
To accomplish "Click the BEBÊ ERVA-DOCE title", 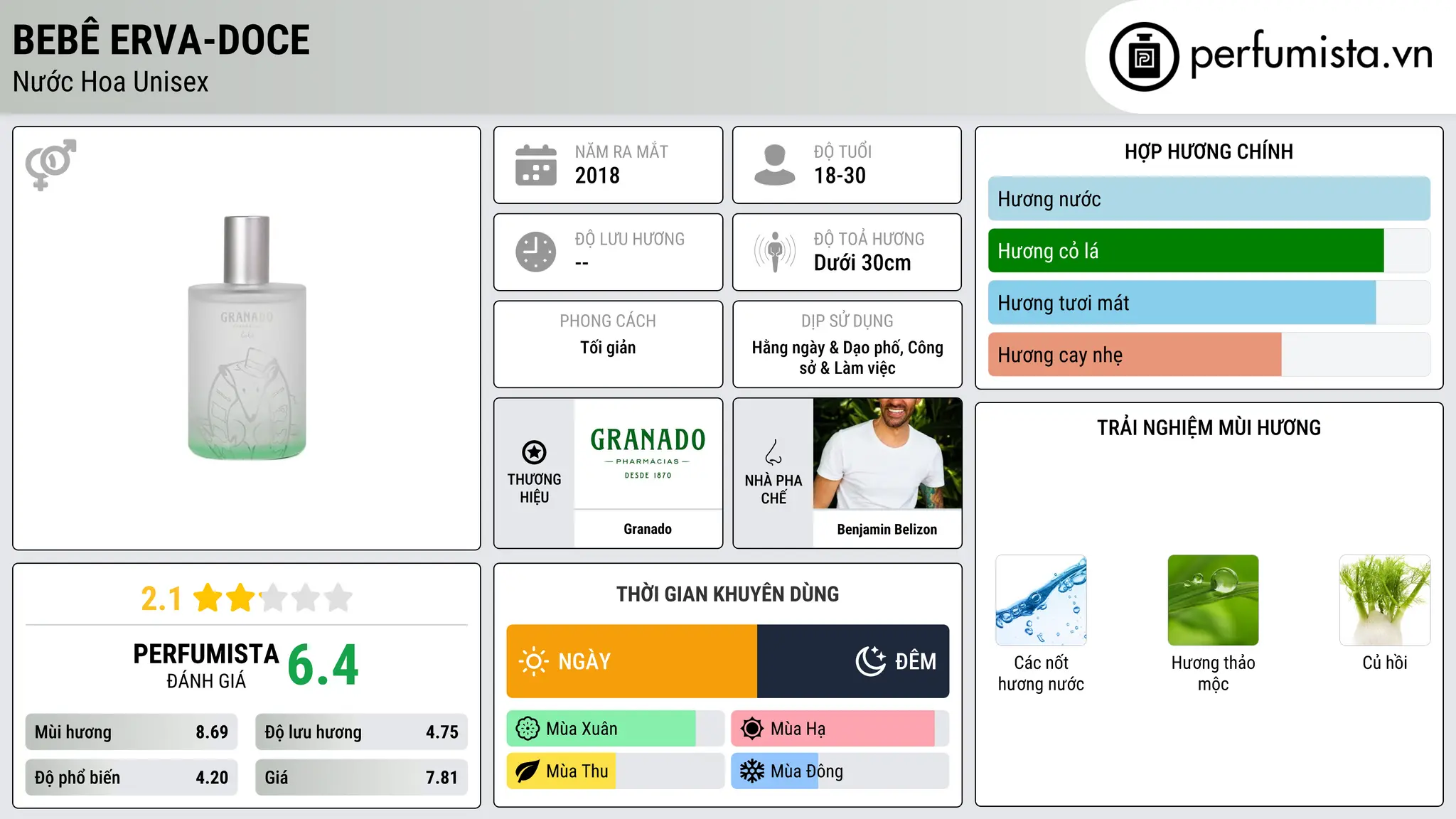I will tap(161, 40).
